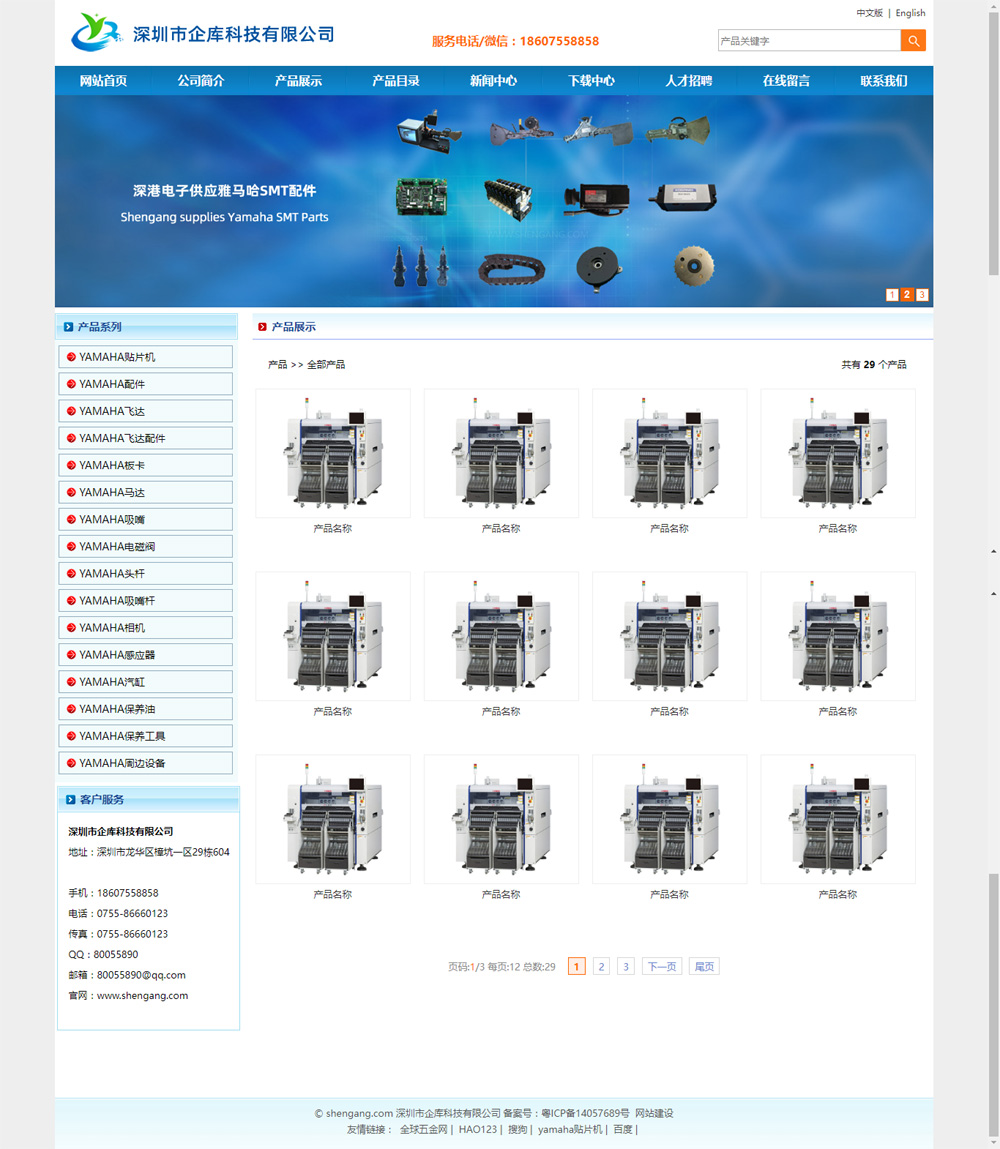This screenshot has width=1000, height=1149.
Task: Select the YAMAHA相机 category
Action: 146,628
